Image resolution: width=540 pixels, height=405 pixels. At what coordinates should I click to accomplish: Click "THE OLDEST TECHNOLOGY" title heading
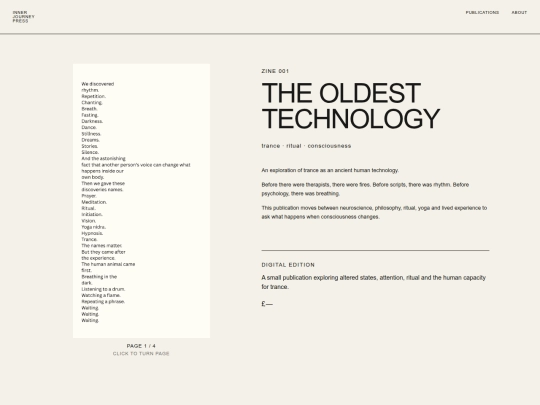click(x=351, y=106)
